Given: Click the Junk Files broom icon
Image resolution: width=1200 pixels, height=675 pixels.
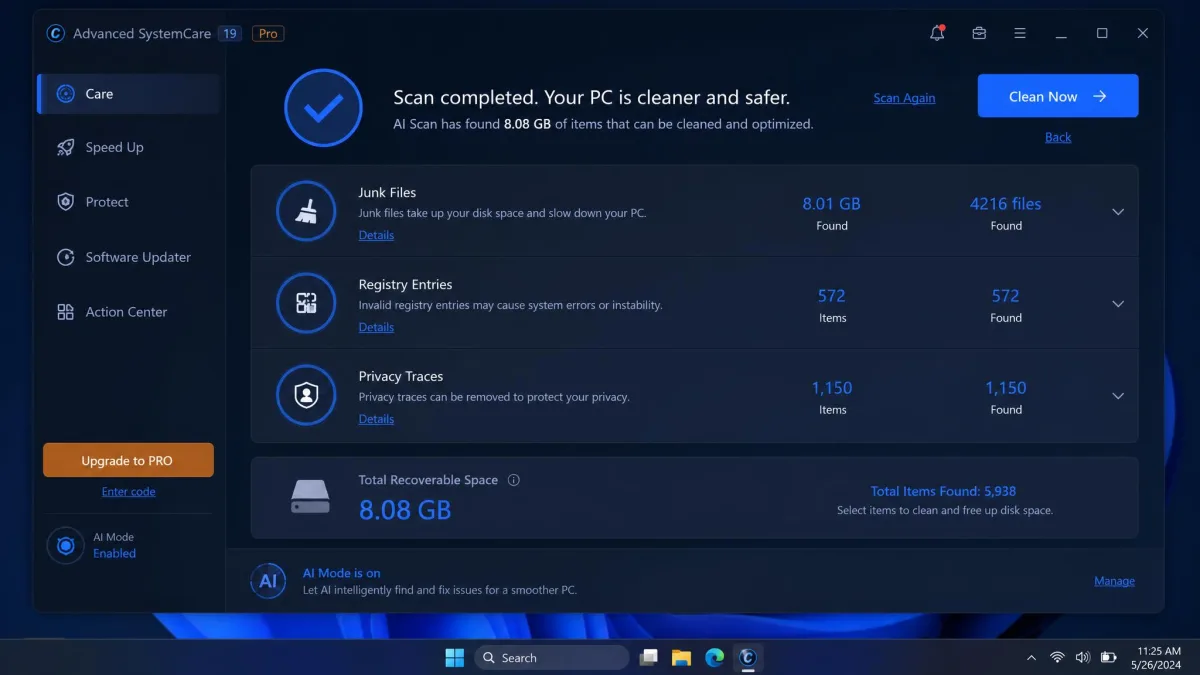Looking at the screenshot, I should click(306, 211).
